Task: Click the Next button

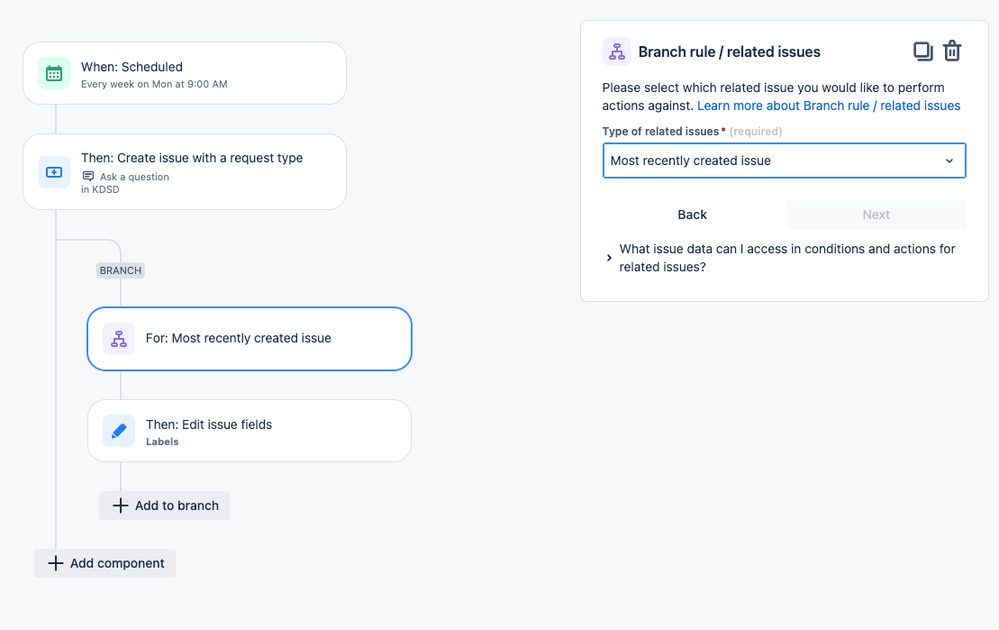Action: pyautogui.click(x=876, y=215)
